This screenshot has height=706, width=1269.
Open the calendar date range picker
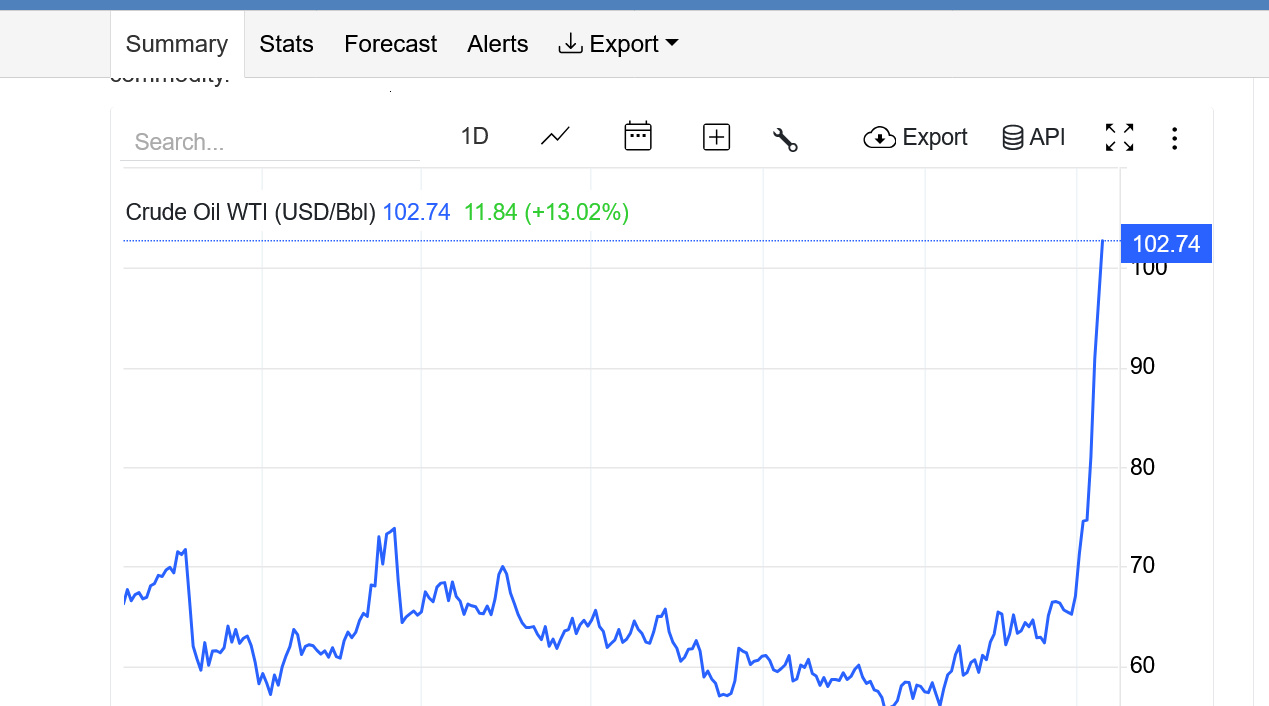coord(638,136)
